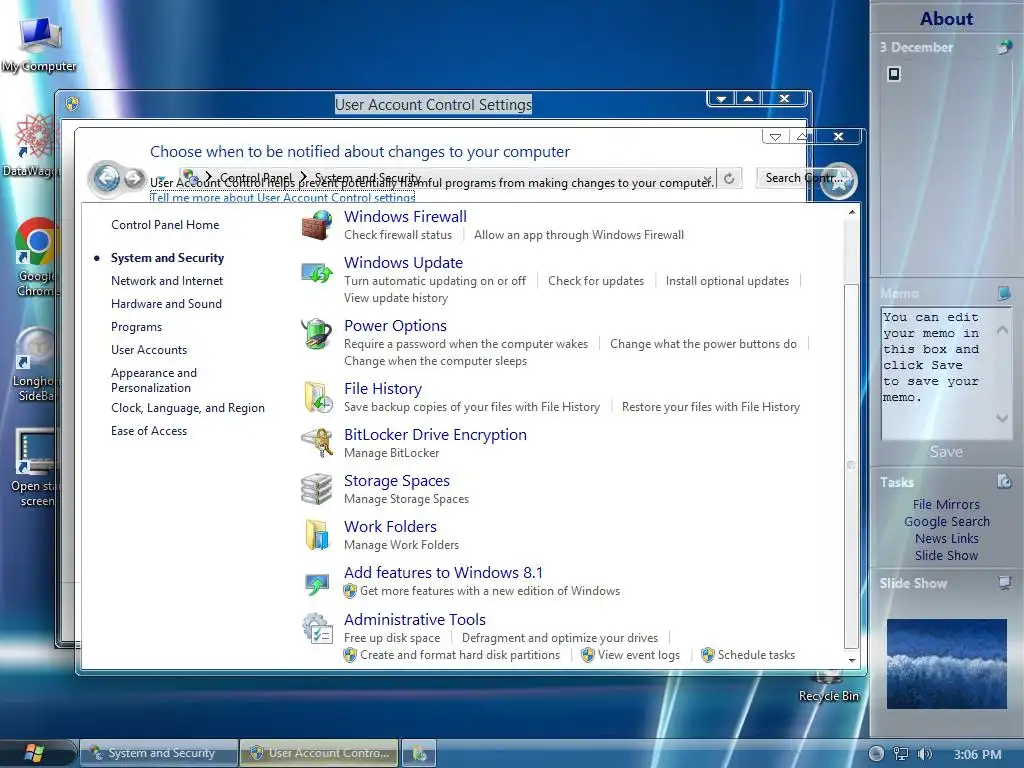The image size is (1024, 768).
Task: Open the Start menu Windows logo
Action: click(x=34, y=753)
